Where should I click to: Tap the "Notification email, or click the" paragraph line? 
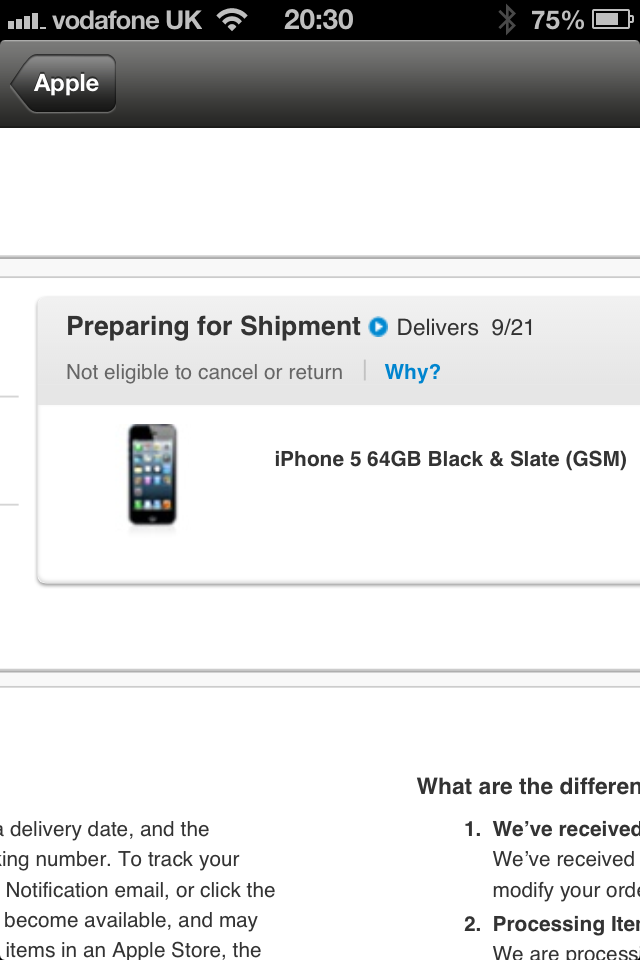(140, 890)
